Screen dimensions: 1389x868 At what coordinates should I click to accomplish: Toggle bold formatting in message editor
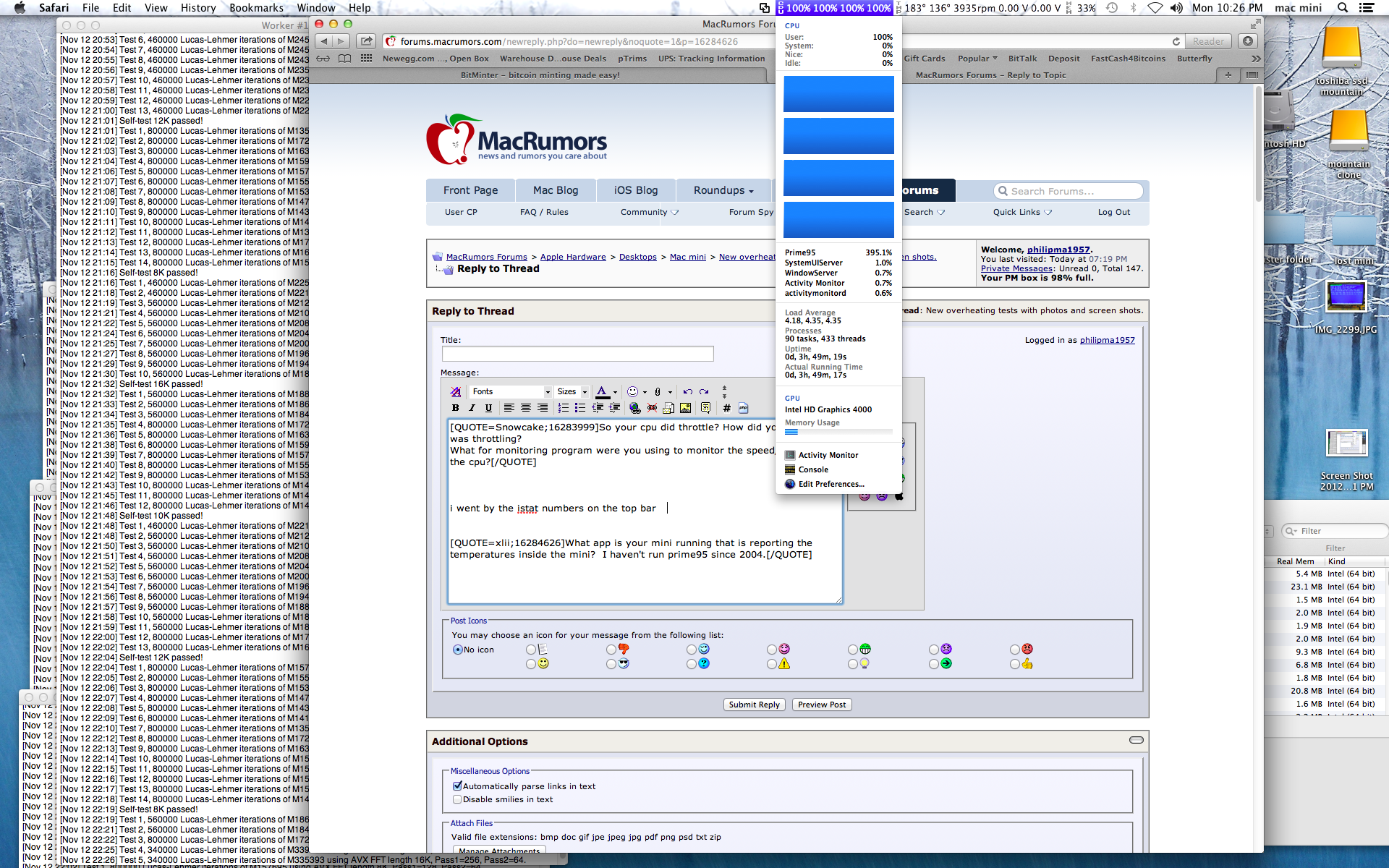455,408
